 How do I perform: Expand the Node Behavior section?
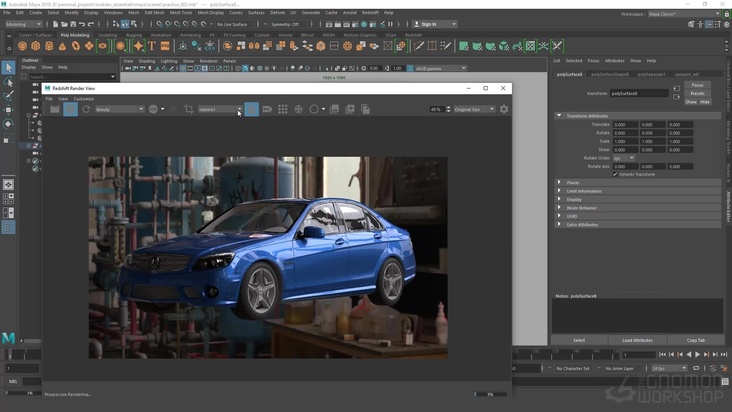coord(559,208)
